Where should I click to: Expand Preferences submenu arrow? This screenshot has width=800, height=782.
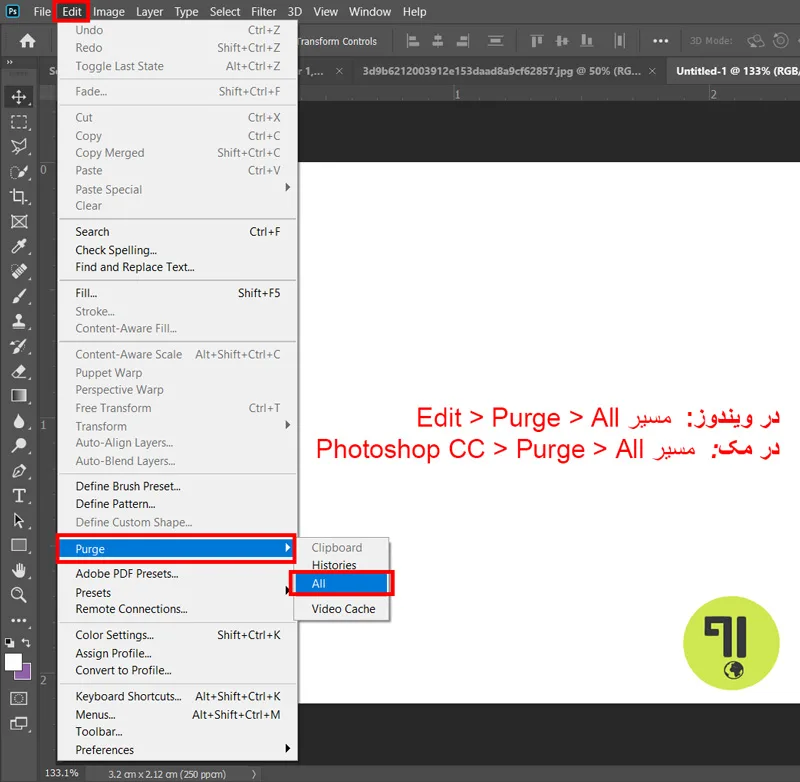click(288, 748)
